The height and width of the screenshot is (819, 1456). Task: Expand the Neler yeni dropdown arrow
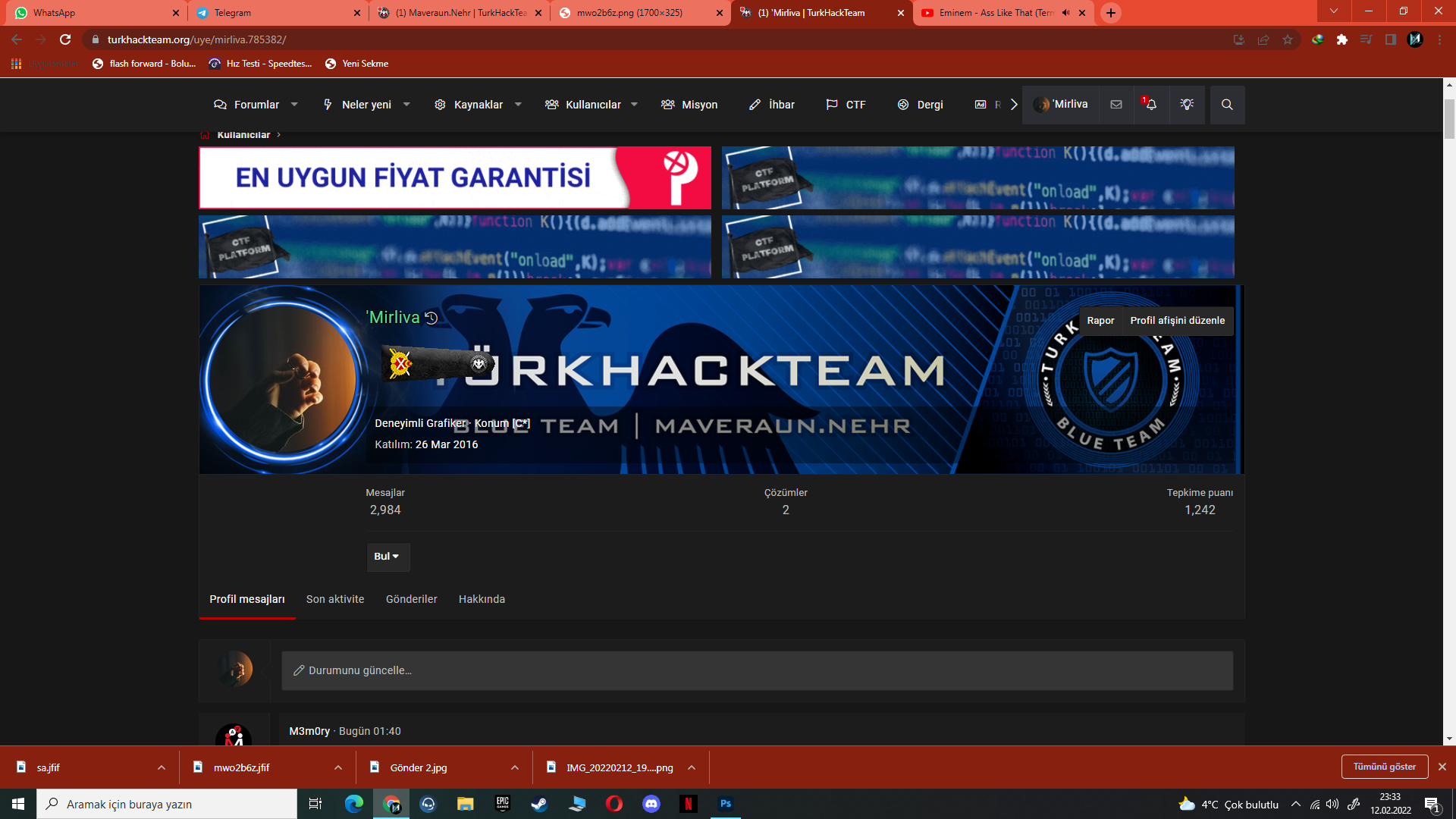(406, 105)
